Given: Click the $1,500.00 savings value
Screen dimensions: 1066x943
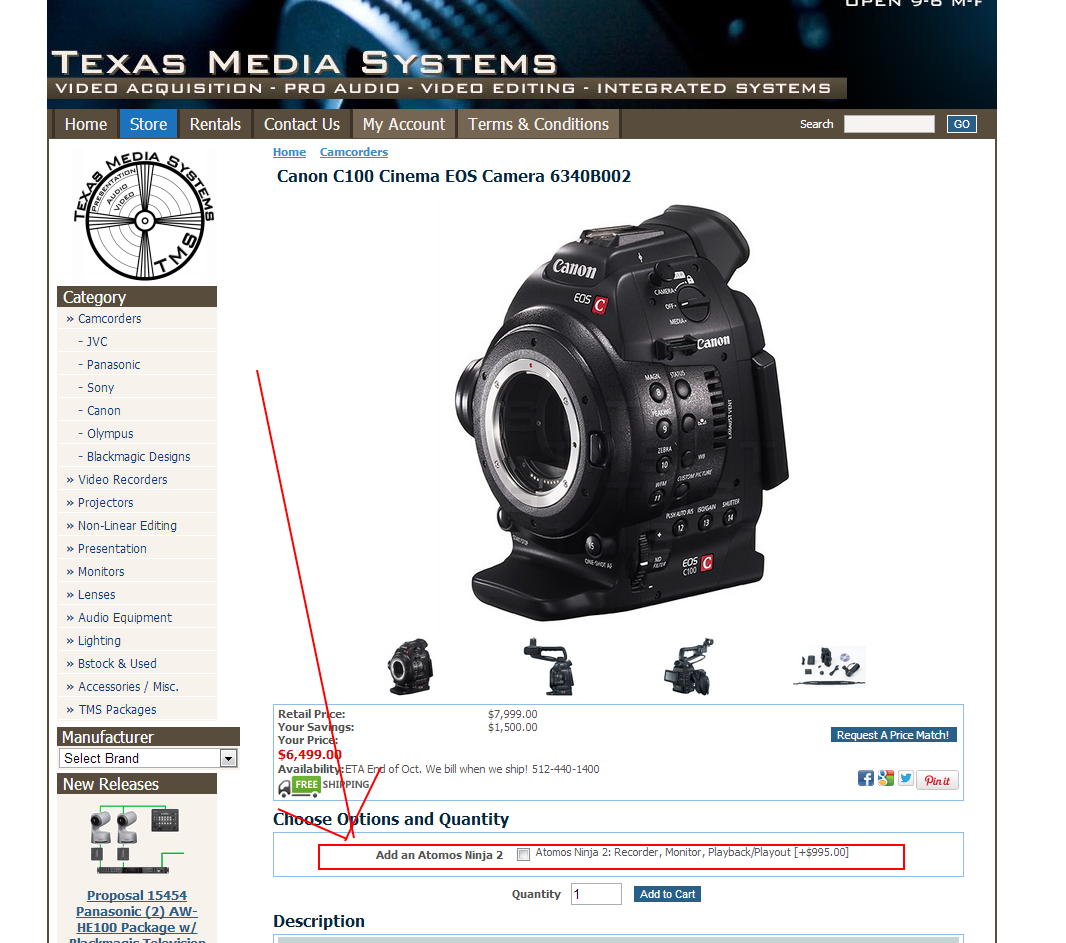Looking at the screenshot, I should point(513,727).
